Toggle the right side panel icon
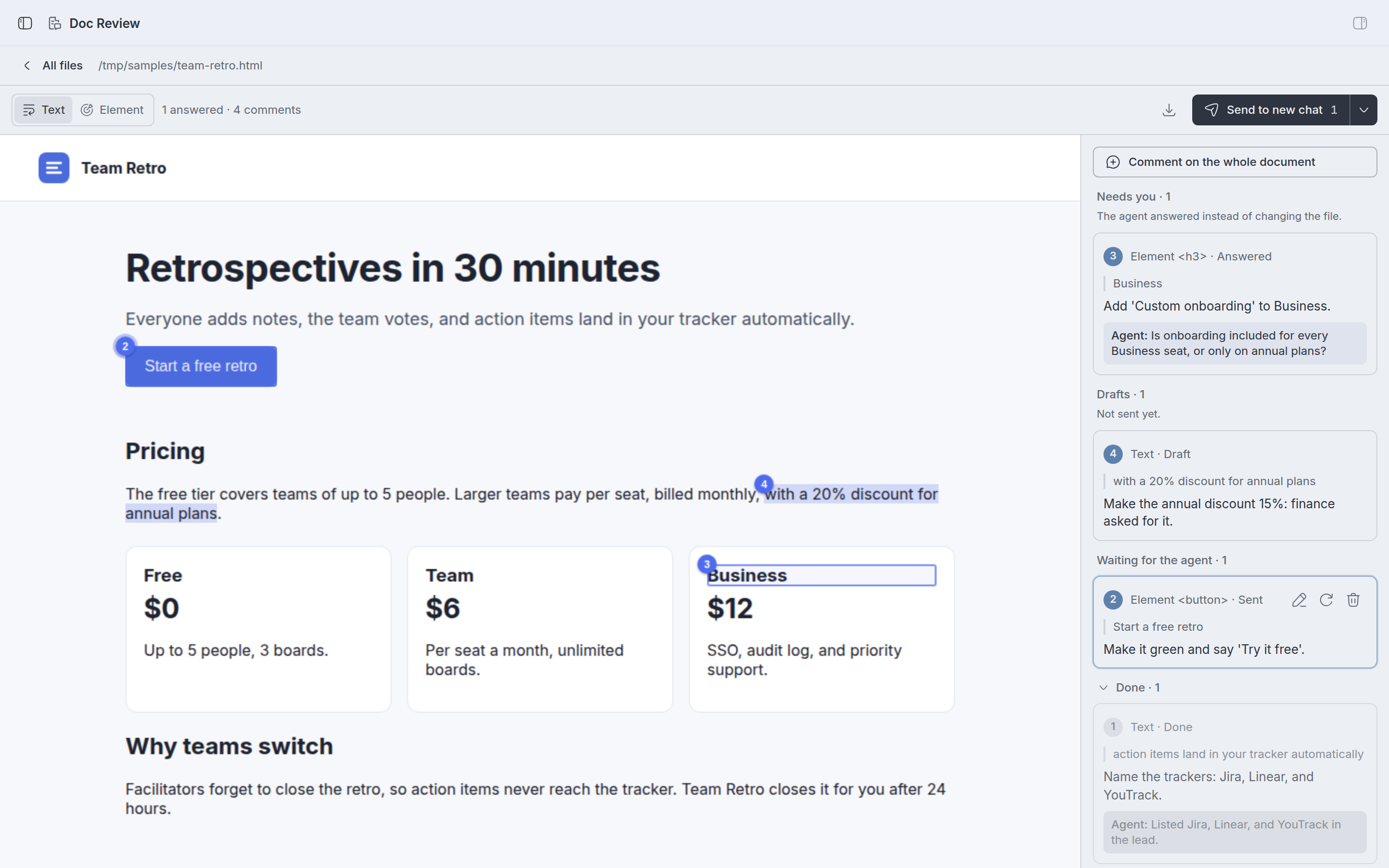Image resolution: width=1389 pixels, height=868 pixels. [x=1359, y=23]
